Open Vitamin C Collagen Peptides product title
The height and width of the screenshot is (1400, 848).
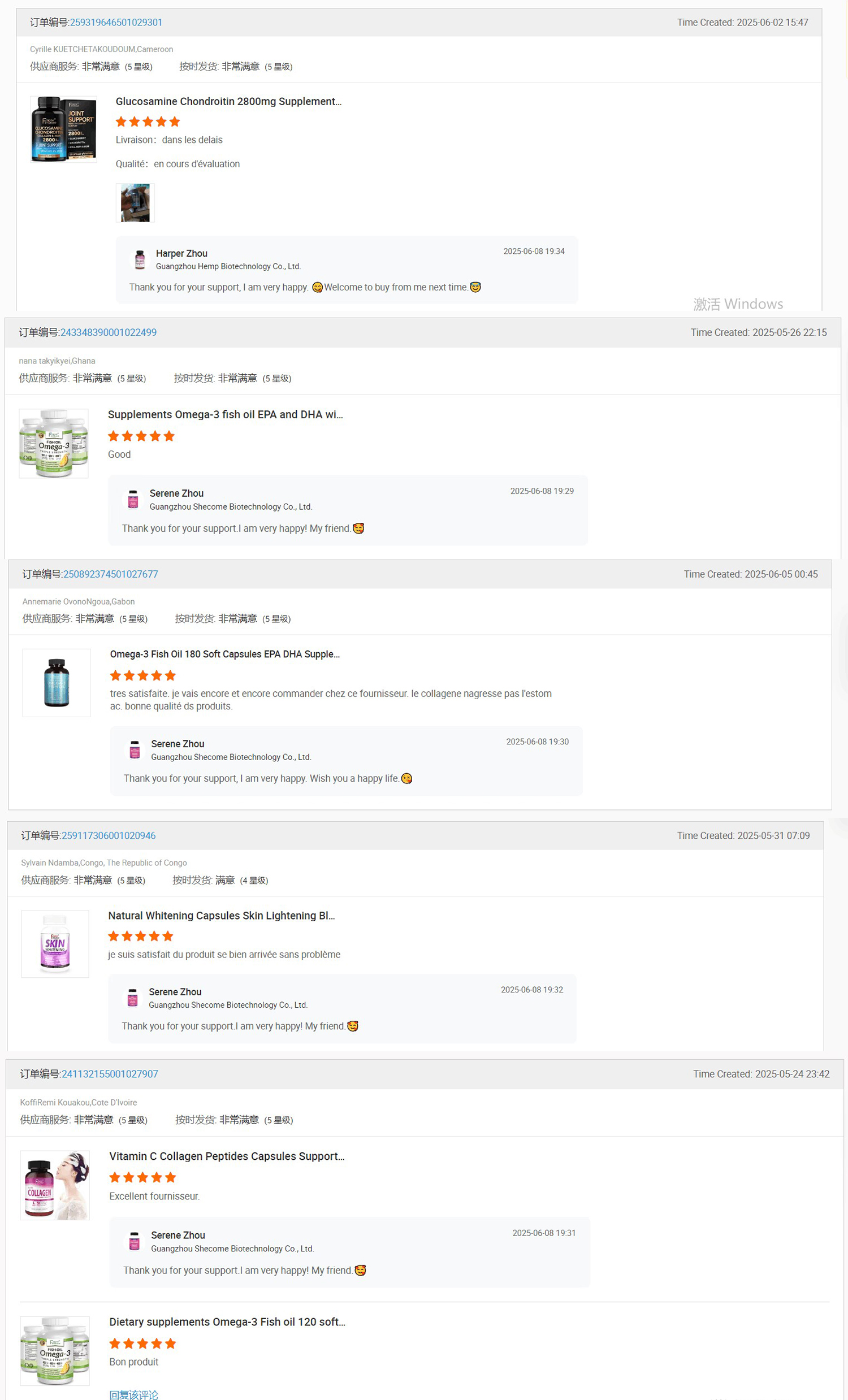click(x=227, y=1156)
